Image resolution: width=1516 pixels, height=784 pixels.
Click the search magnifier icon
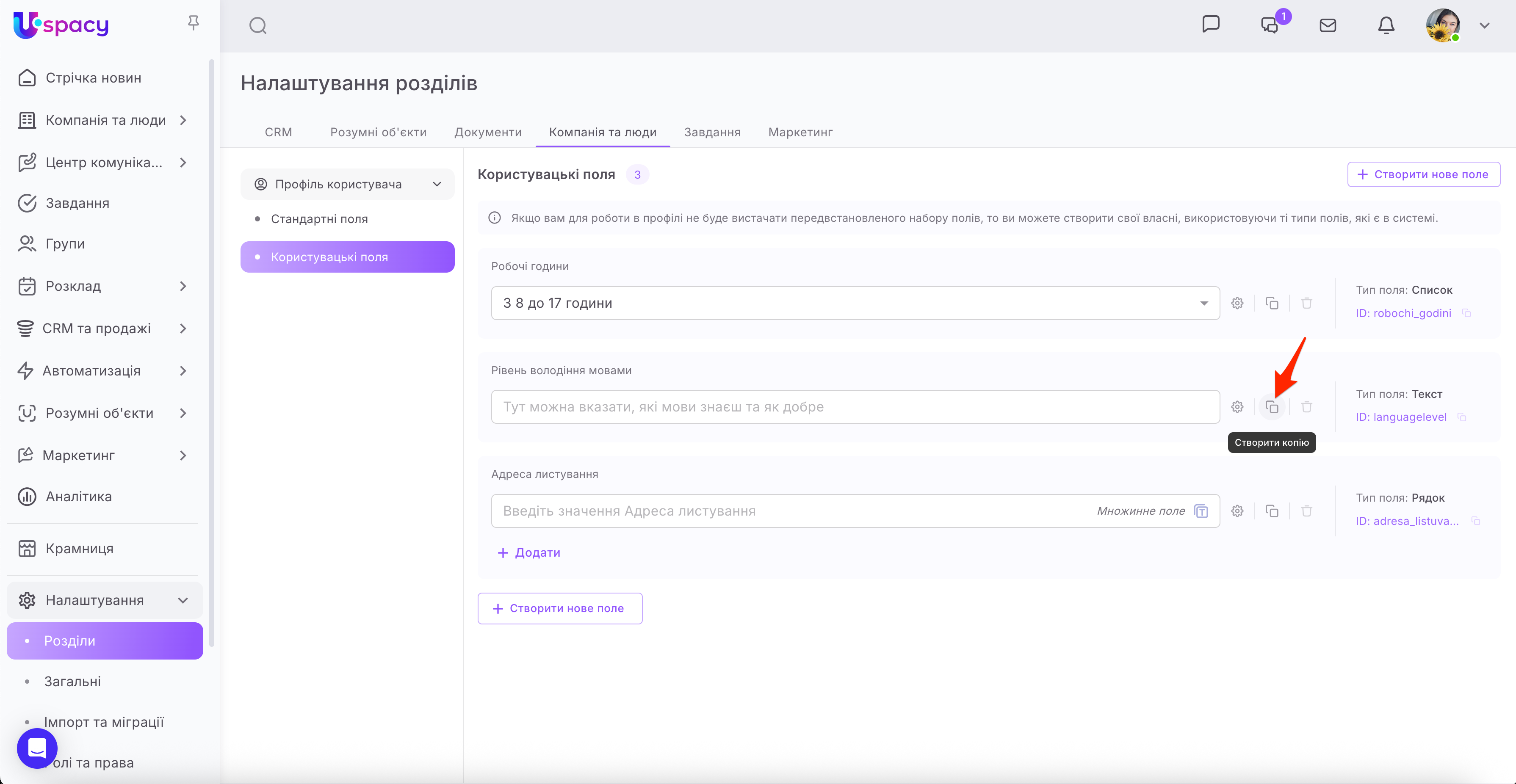point(258,26)
